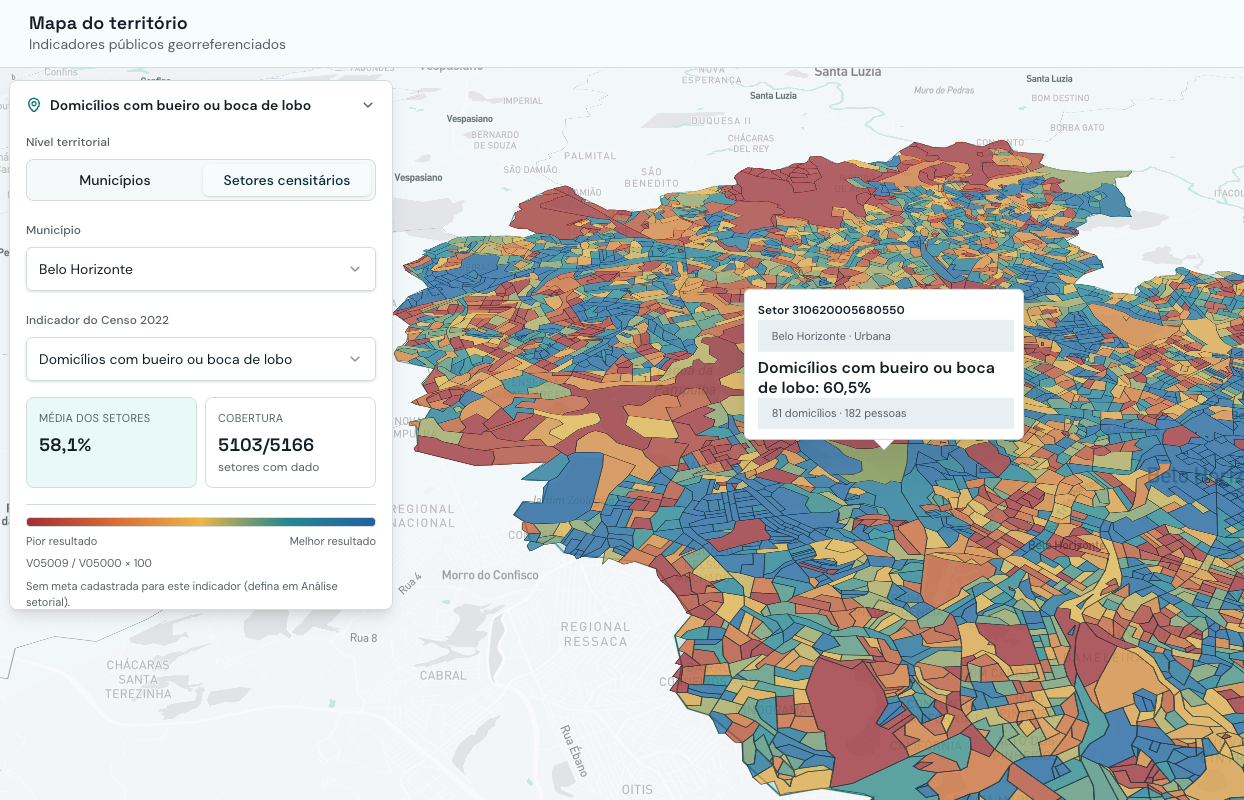This screenshot has width=1244, height=800.
Task: Click the Indicadores públicos georreferenciados subtitle
Action: click(x=157, y=45)
